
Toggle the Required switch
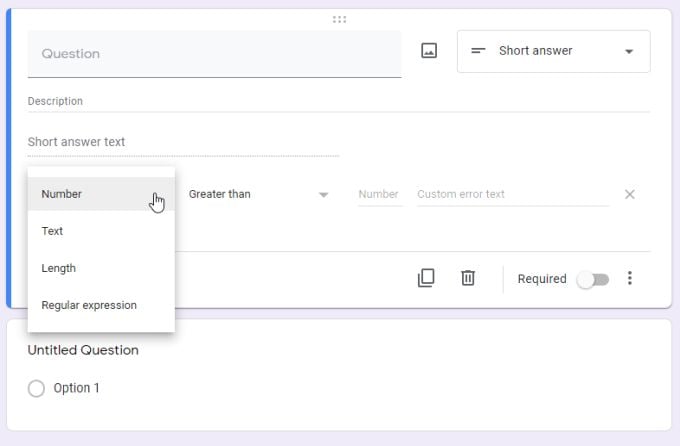coord(592,279)
